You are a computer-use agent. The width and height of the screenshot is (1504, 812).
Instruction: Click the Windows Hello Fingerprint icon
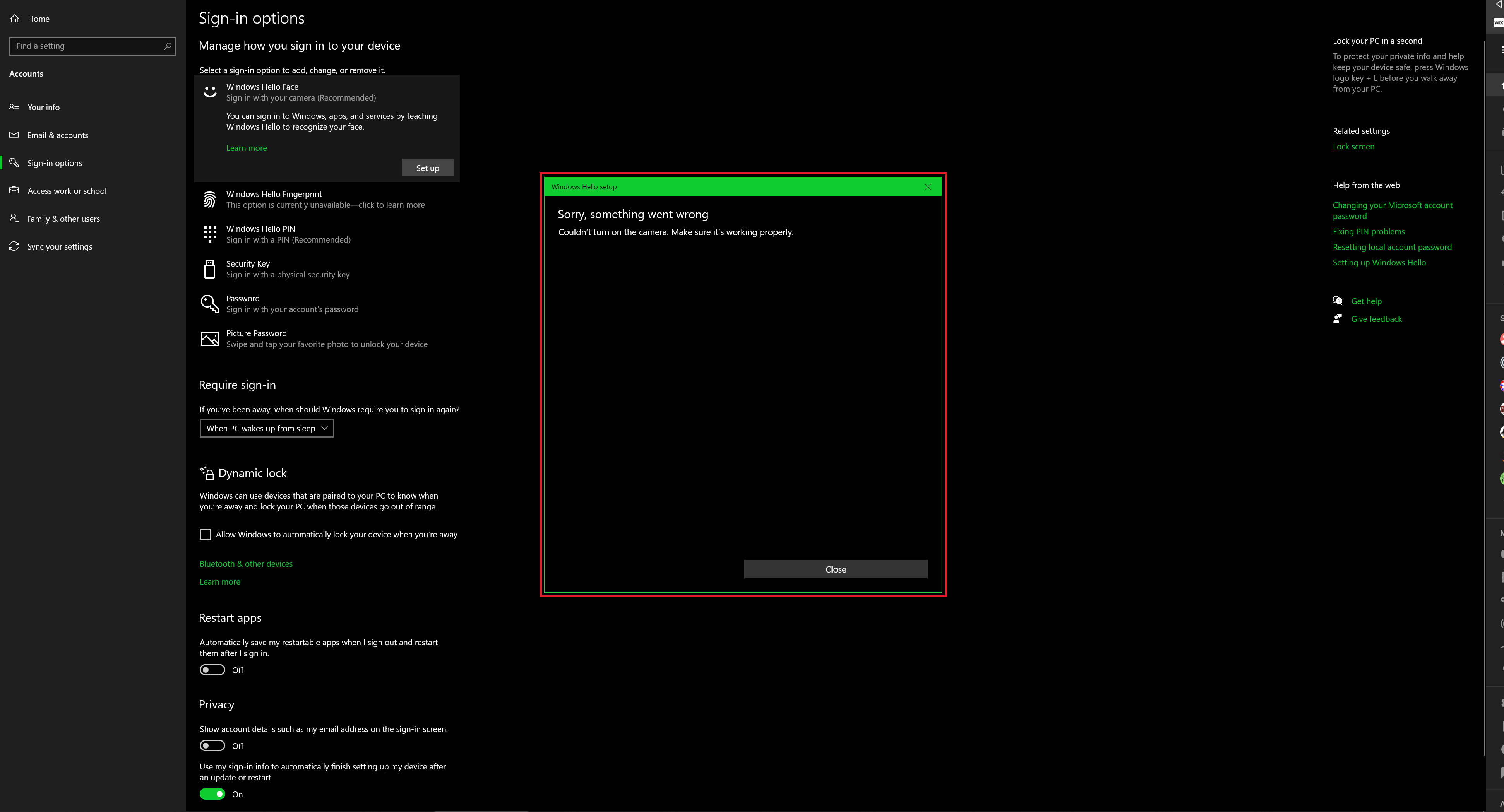(x=210, y=199)
